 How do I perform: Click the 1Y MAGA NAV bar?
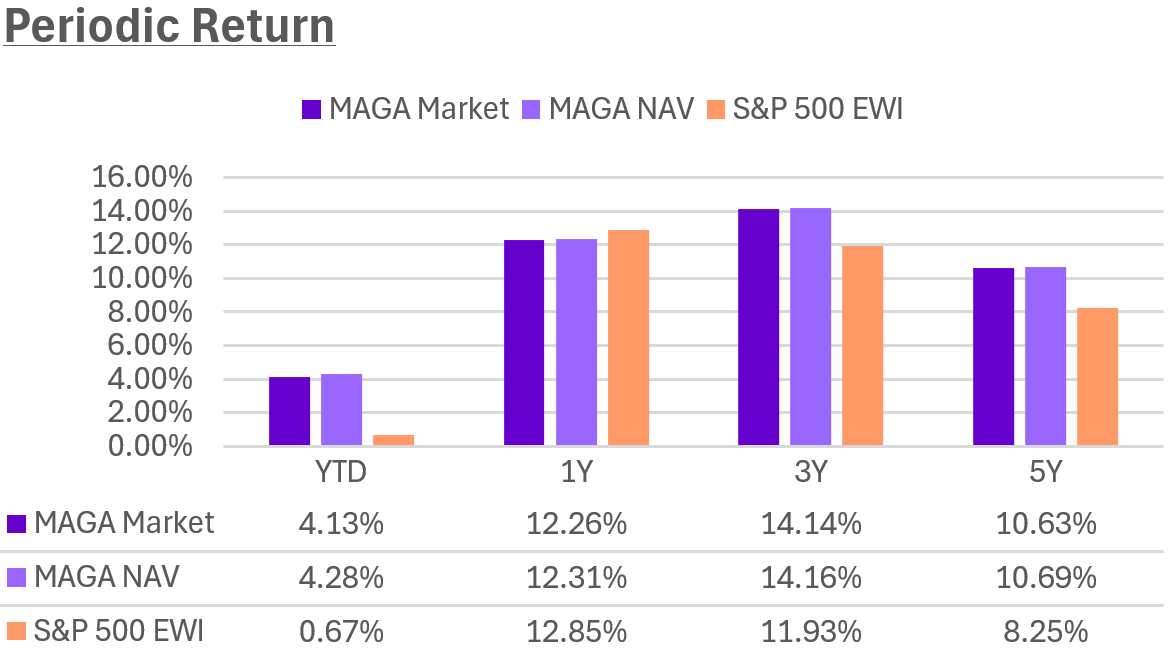577,342
